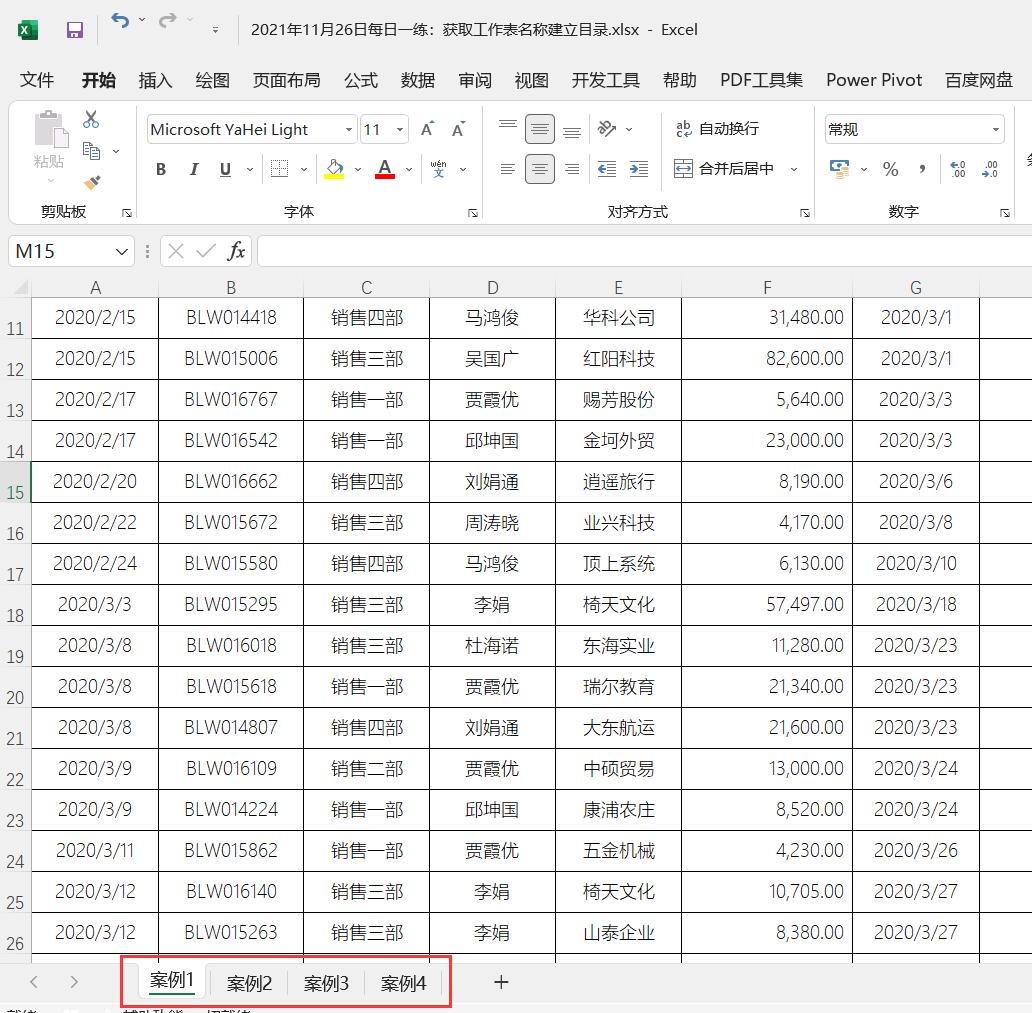Open Power Pivot tab
This screenshot has width=1032, height=1013.
tap(874, 80)
